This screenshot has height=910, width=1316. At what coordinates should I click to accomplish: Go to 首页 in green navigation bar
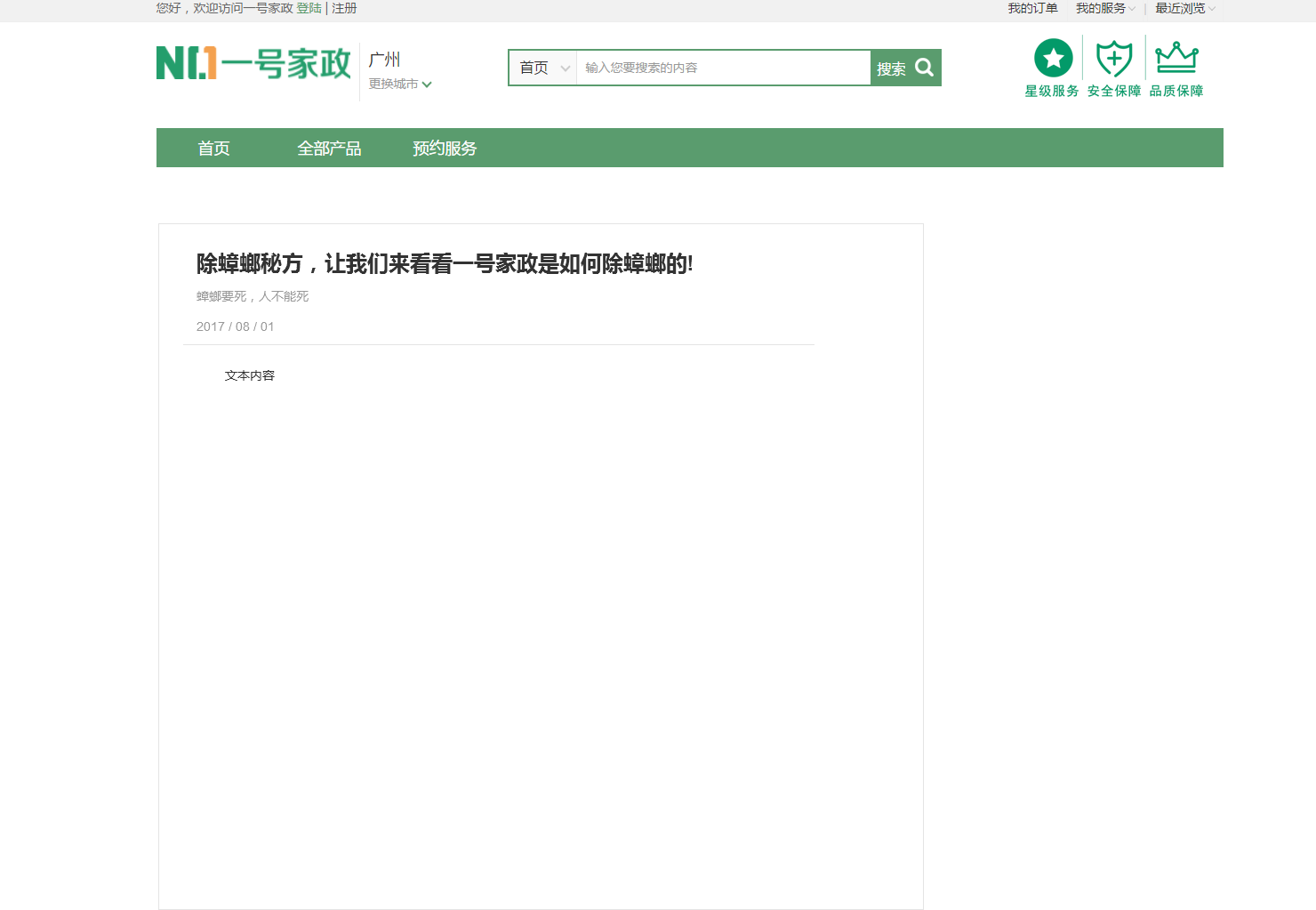tap(213, 149)
